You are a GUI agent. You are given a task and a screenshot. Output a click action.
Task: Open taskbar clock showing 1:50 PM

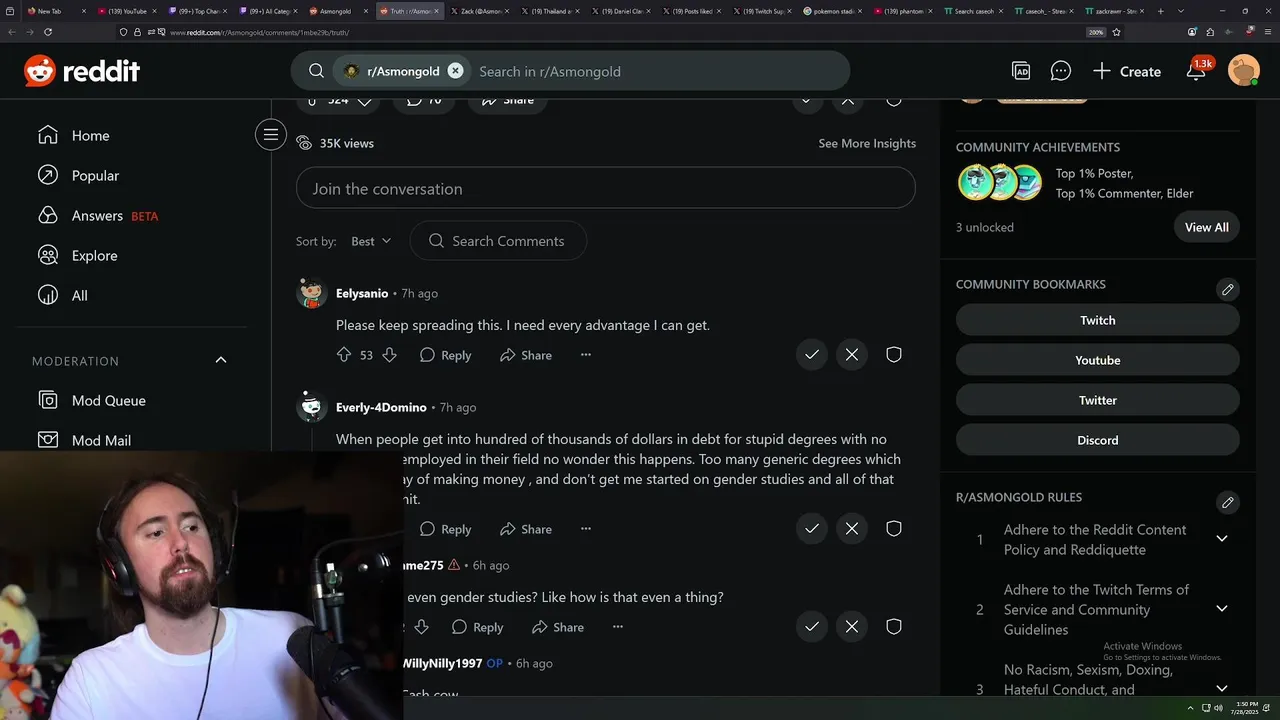1247,708
